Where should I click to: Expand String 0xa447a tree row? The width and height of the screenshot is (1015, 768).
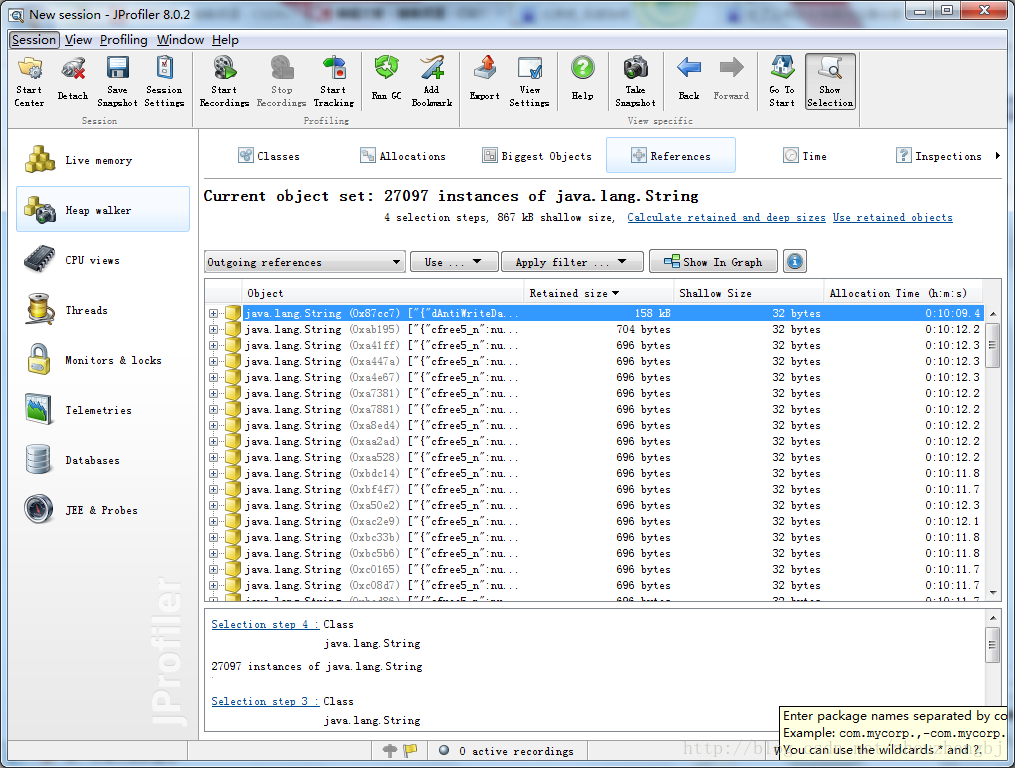(x=214, y=361)
